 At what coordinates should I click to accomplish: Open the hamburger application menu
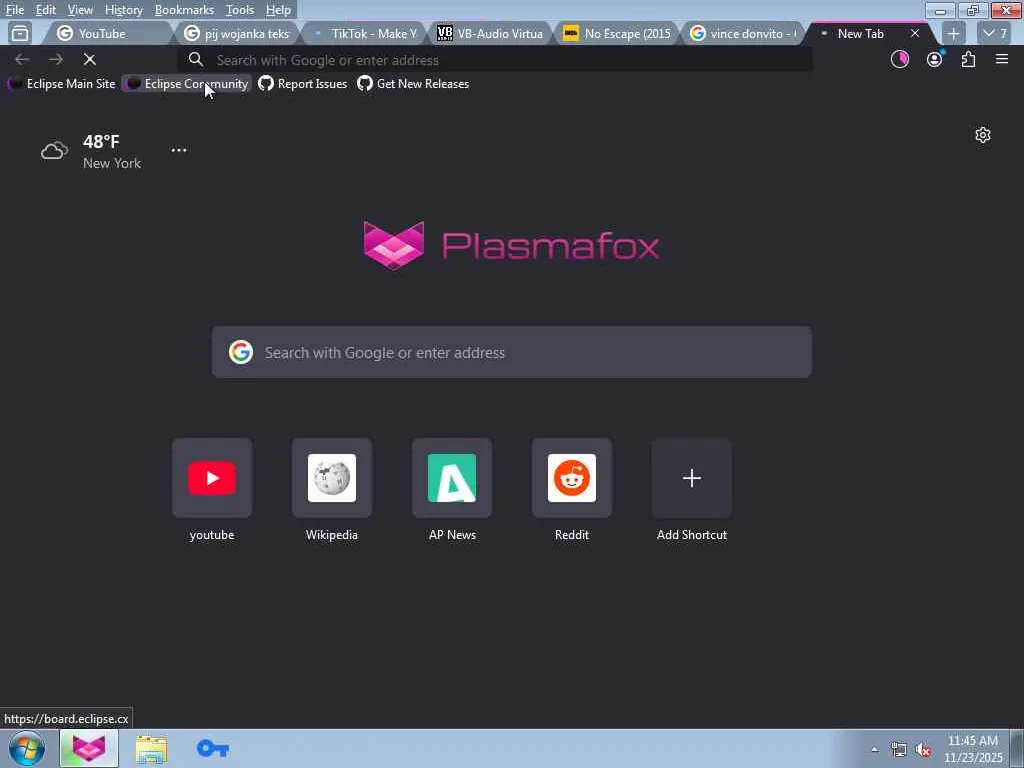tap(1002, 59)
